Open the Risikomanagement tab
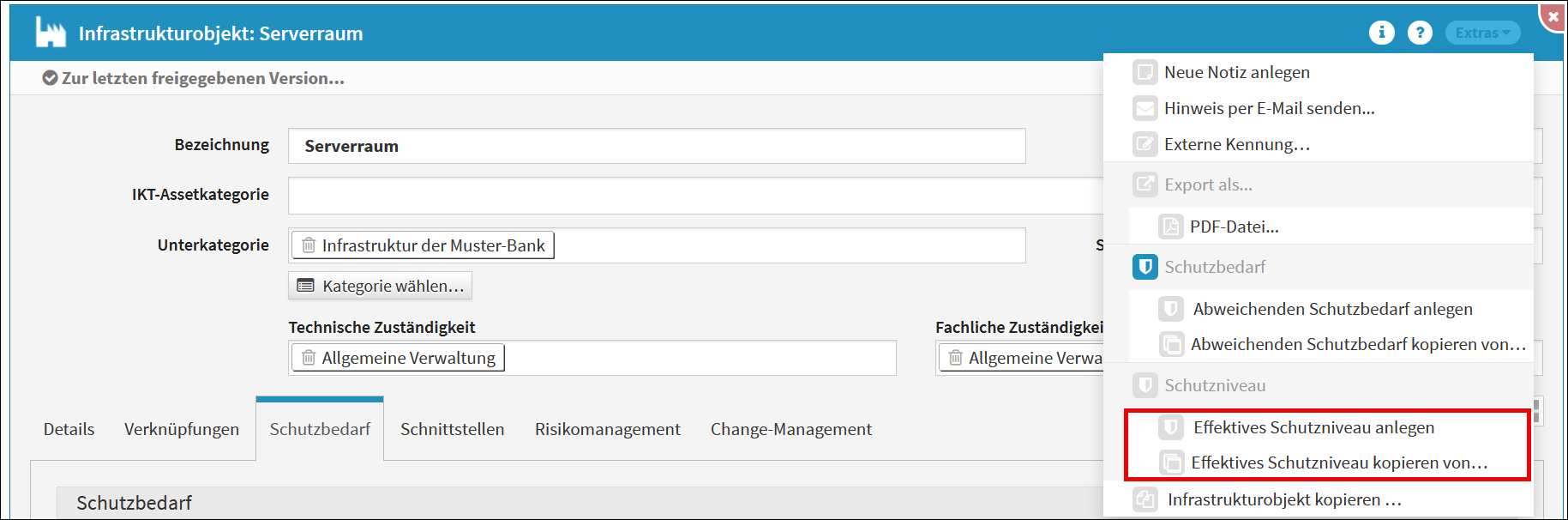The image size is (1568, 520). (x=607, y=429)
